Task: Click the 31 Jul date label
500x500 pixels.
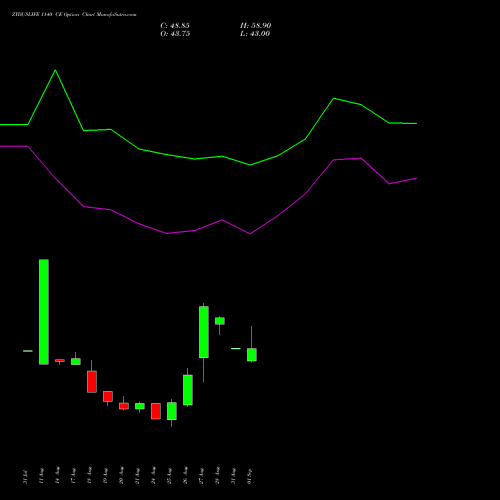Action: pyautogui.click(x=25, y=476)
